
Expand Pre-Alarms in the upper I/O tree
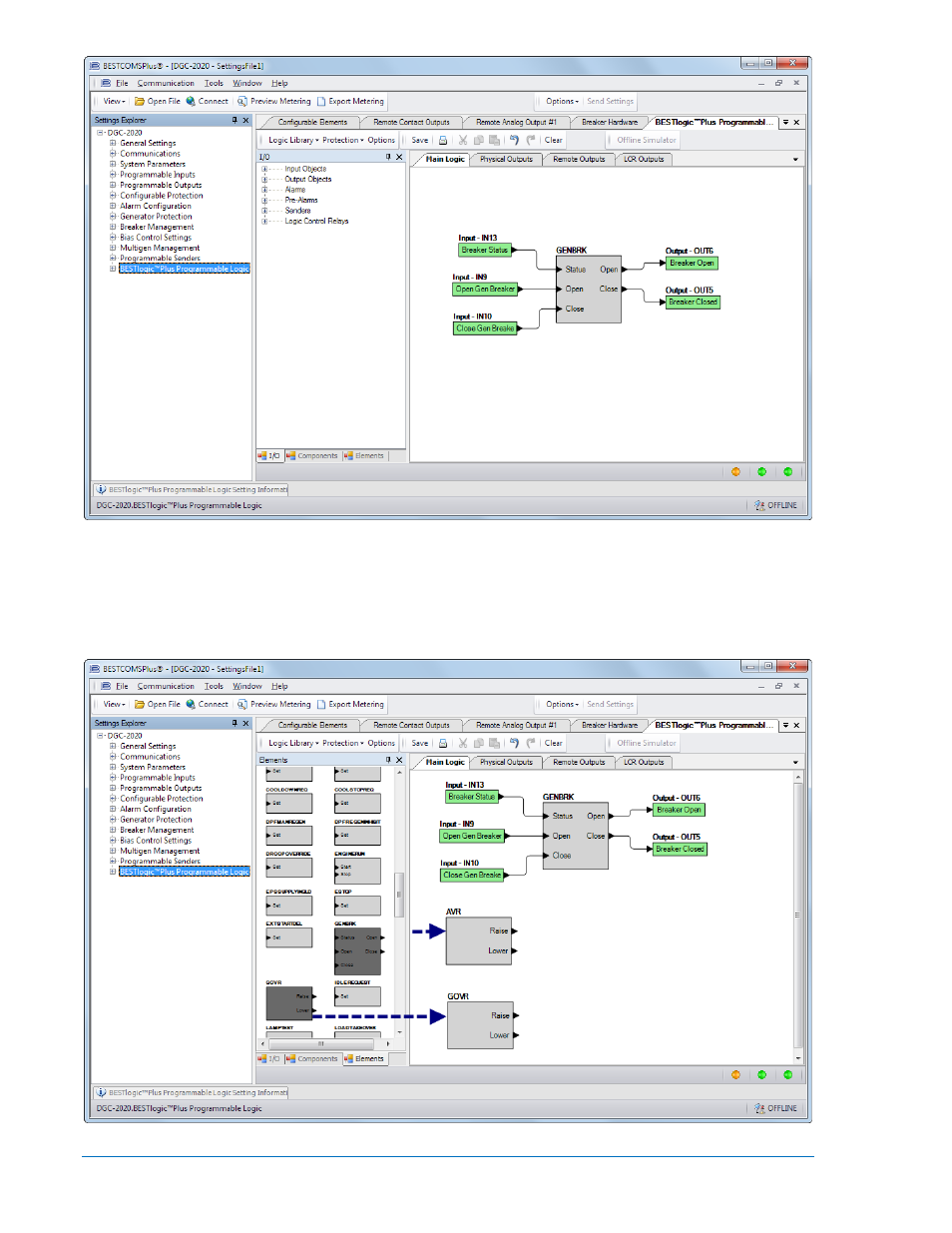click(x=265, y=201)
